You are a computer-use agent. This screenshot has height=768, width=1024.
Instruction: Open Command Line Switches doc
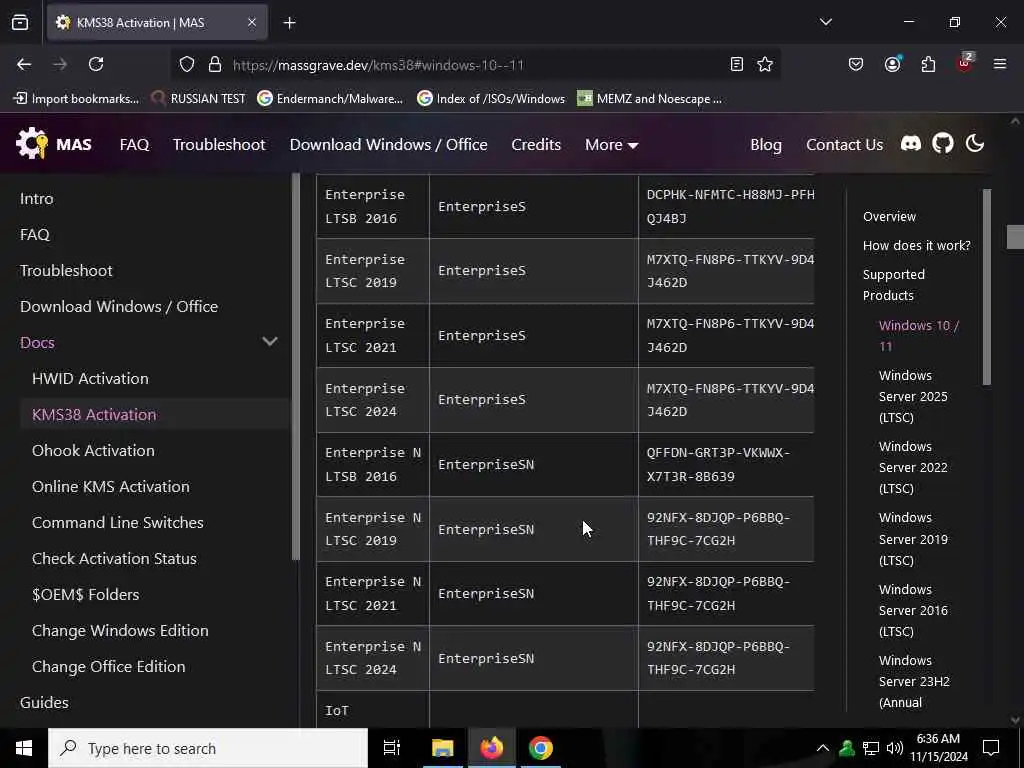pos(118,522)
